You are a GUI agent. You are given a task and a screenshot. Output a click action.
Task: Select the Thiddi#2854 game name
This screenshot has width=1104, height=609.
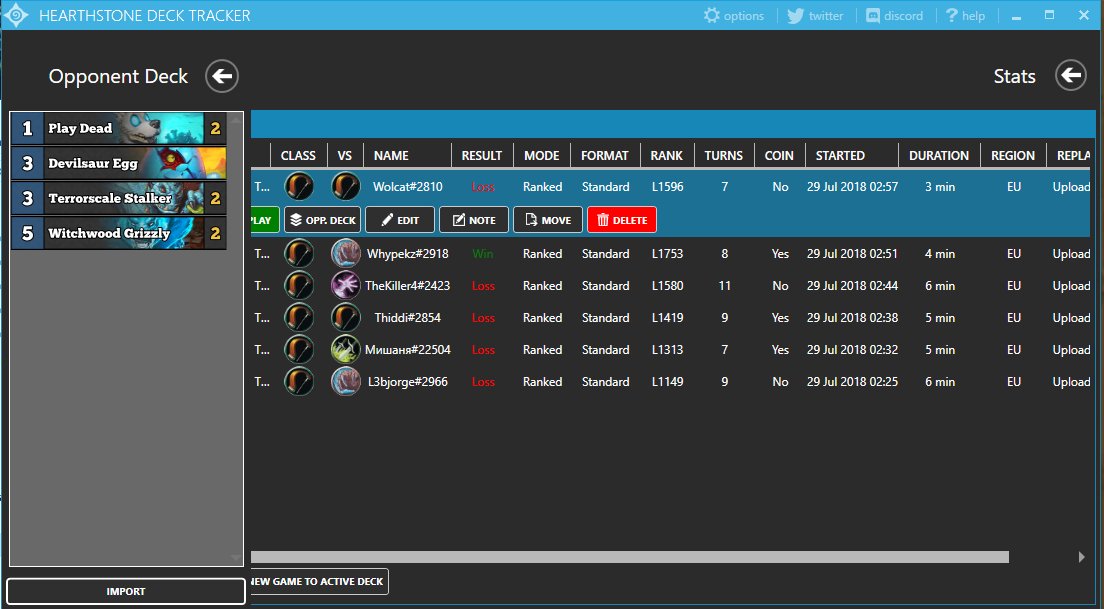click(408, 318)
